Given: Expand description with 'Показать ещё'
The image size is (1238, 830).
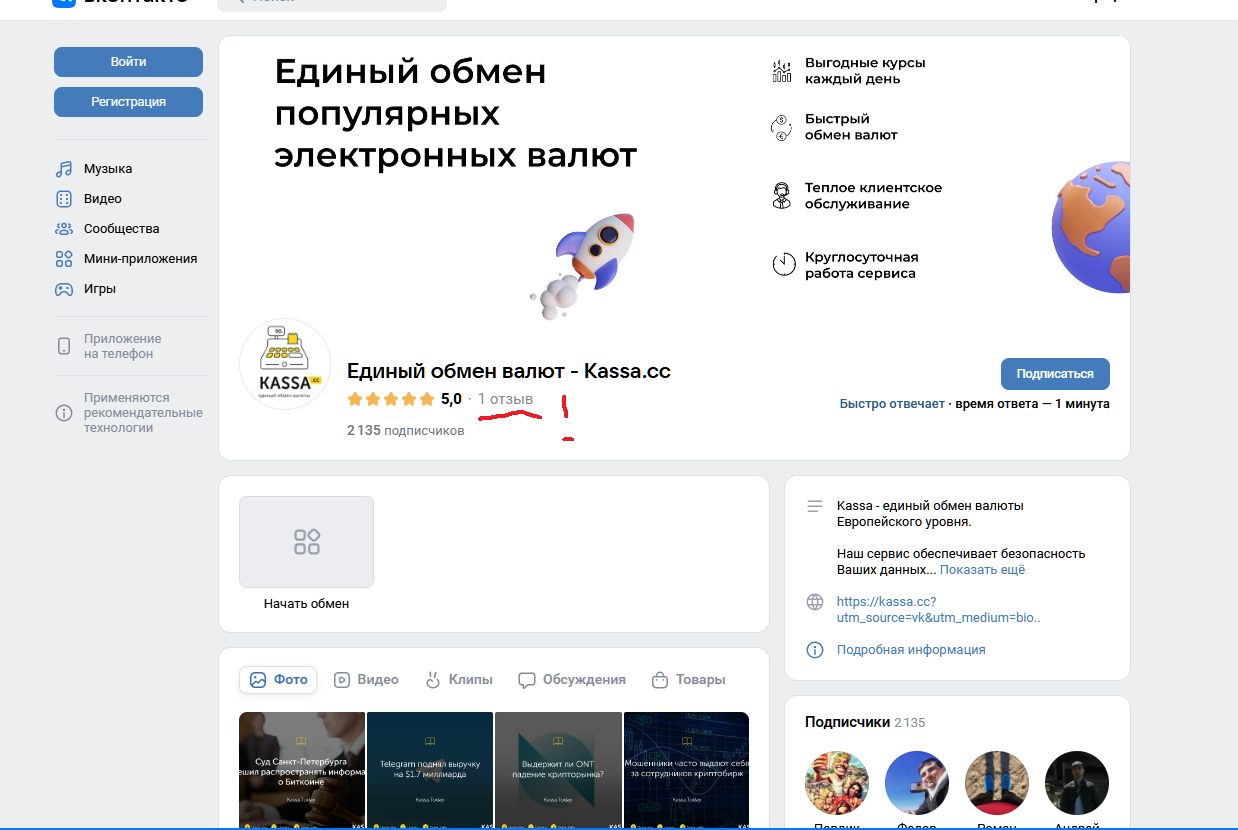Looking at the screenshot, I should tap(982, 570).
